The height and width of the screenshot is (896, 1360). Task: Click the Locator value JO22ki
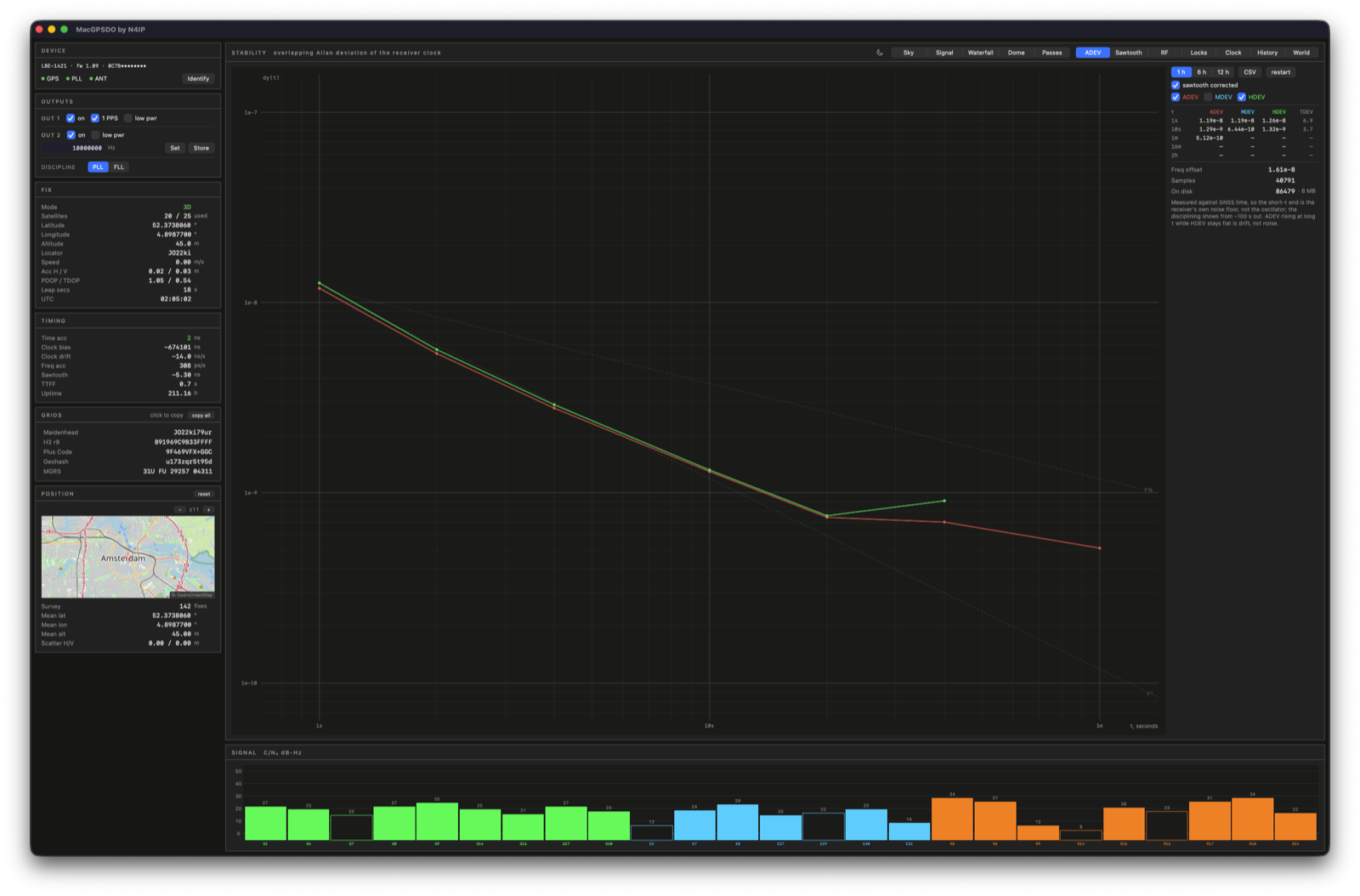coord(179,252)
